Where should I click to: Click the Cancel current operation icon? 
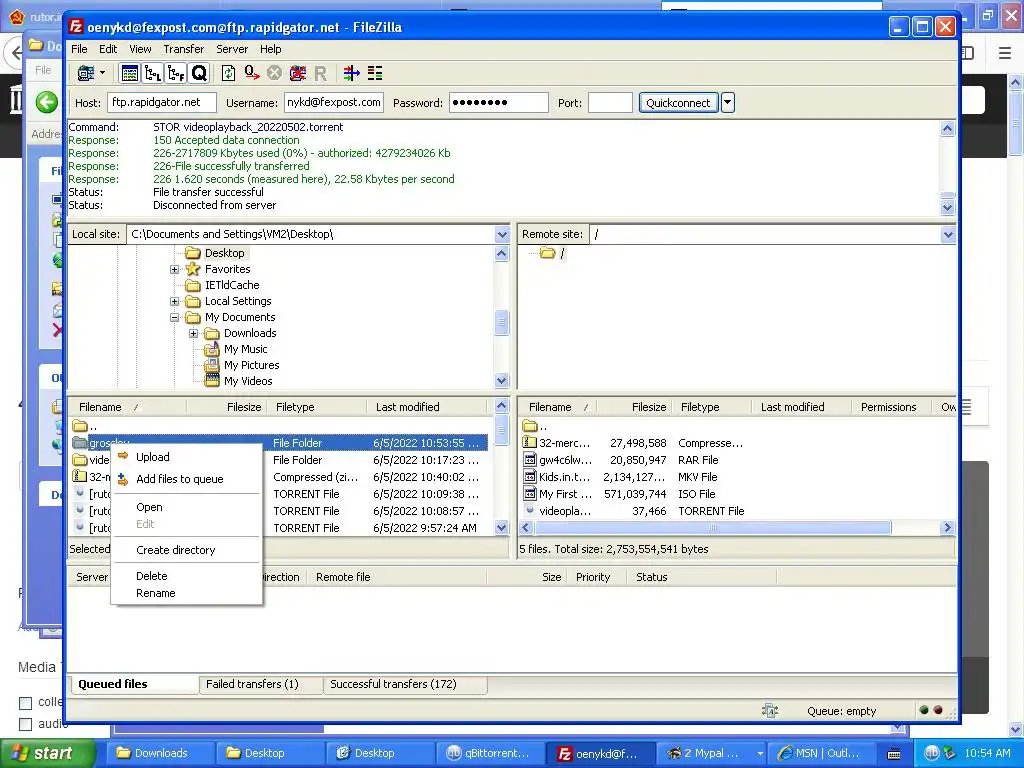274,73
